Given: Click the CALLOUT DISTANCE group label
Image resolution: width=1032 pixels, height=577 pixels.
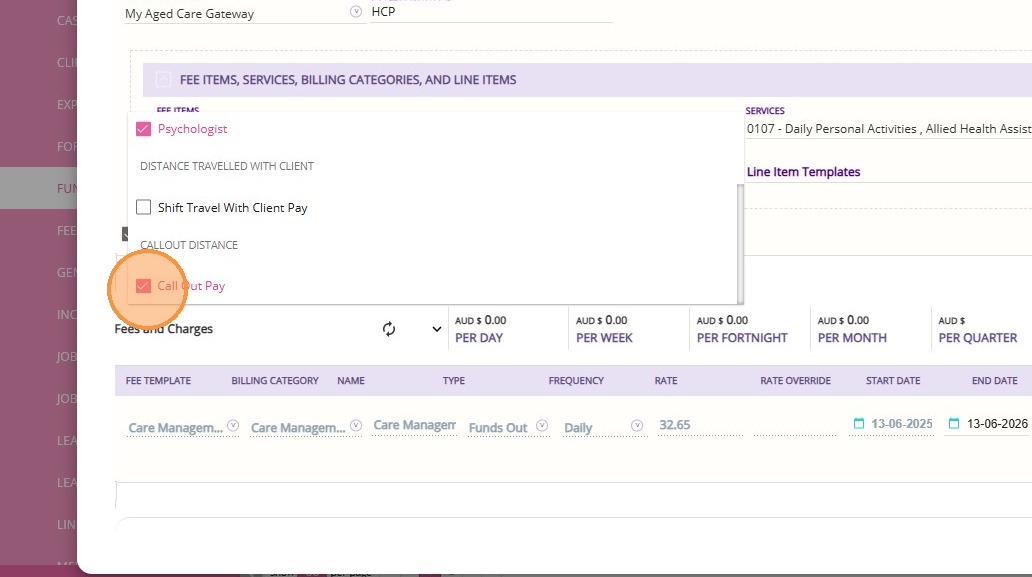Looking at the screenshot, I should 189,245.
